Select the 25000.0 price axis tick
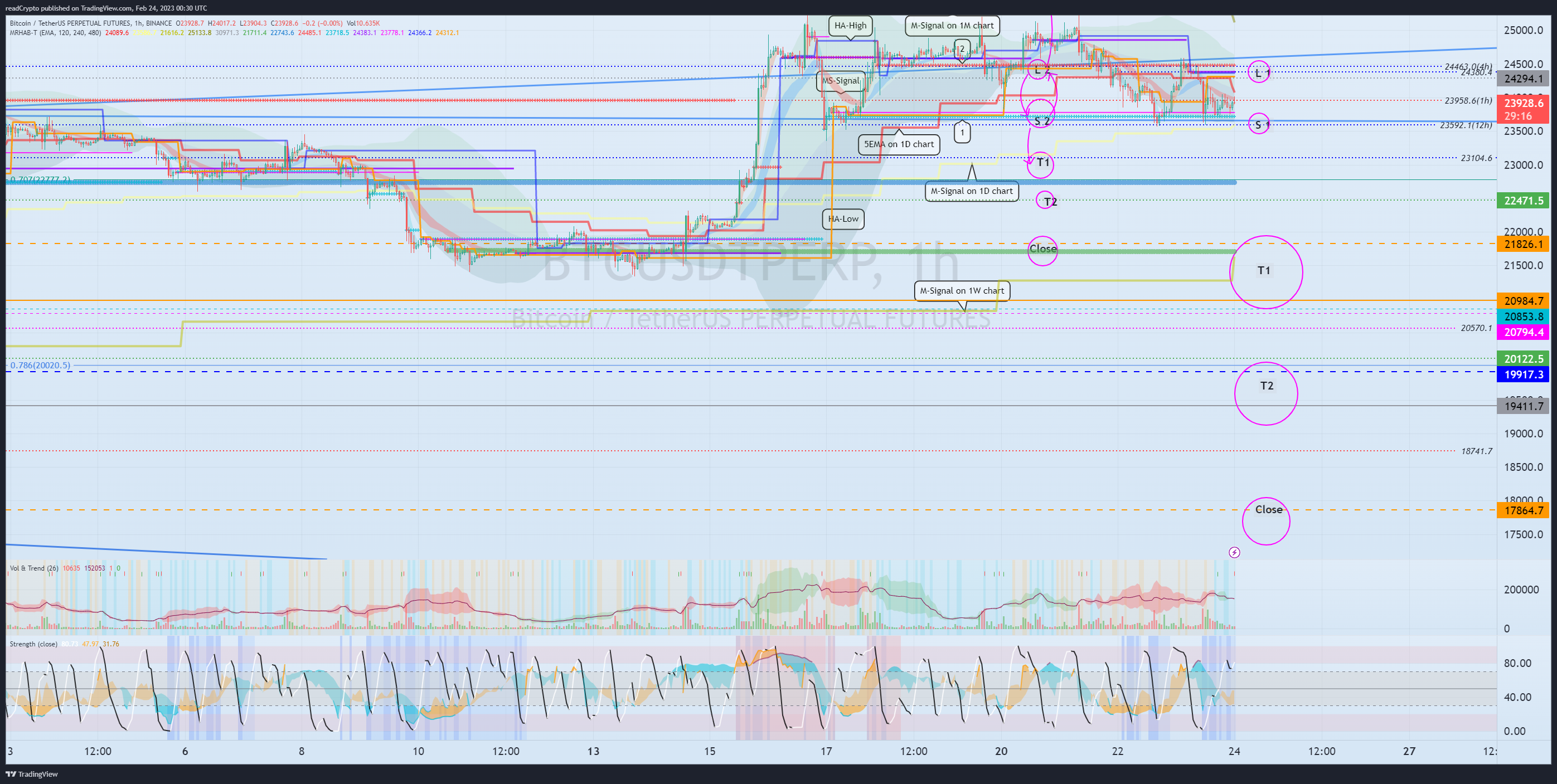 1523,30
